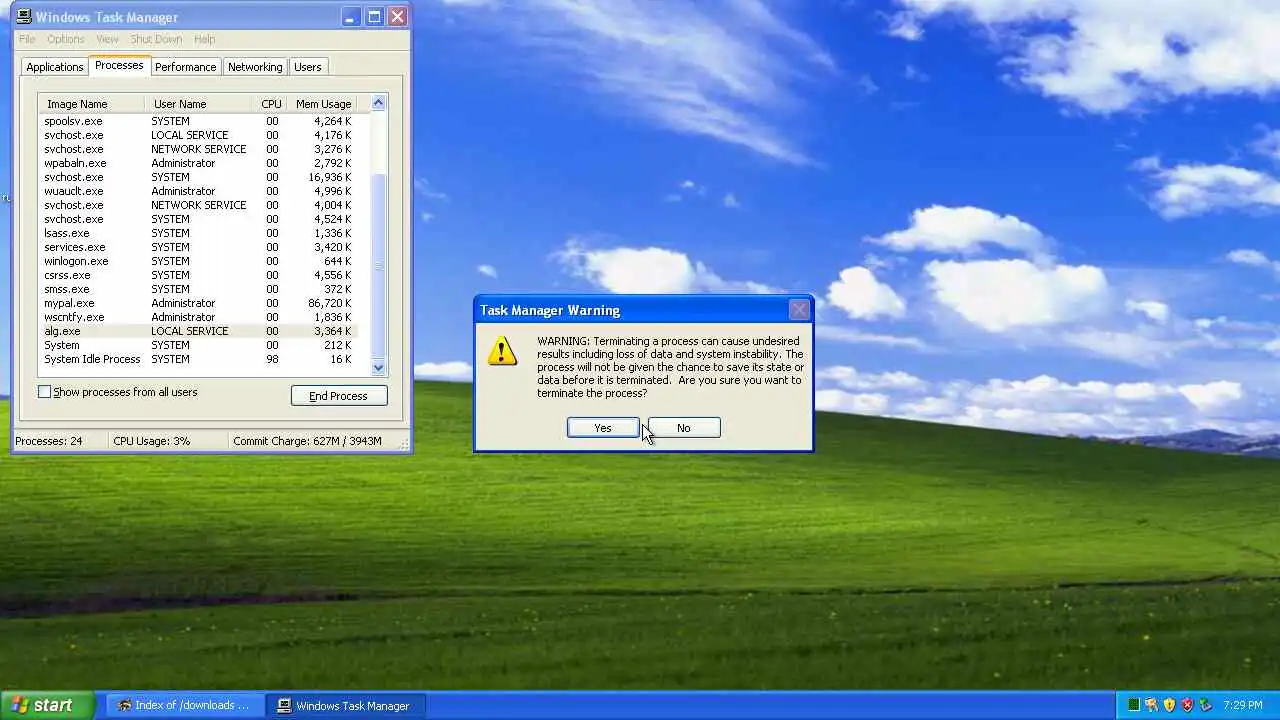Click the End Process button

point(339,396)
